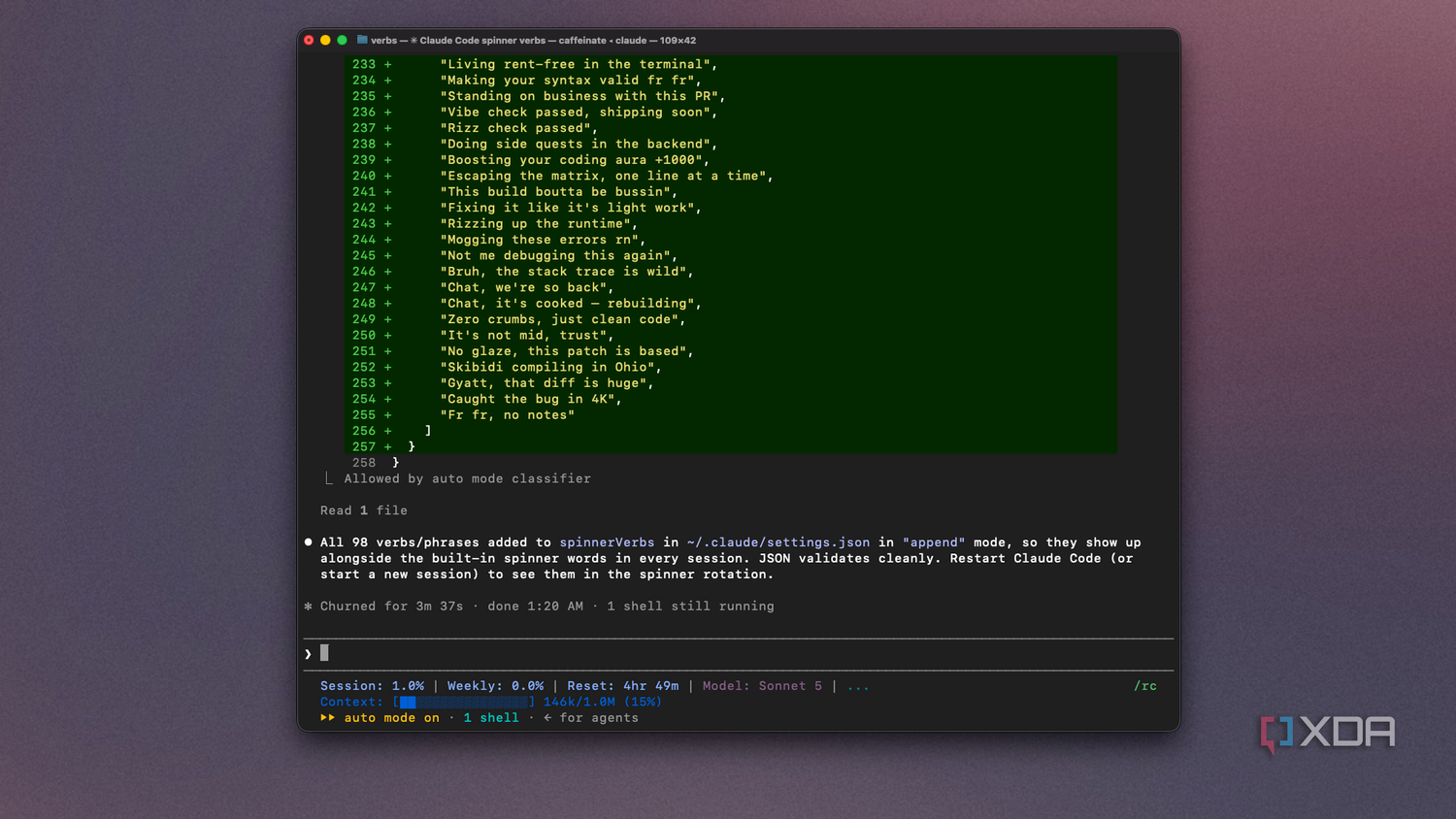
Task: Click the left arrow before 'for agents'
Action: [547, 718]
